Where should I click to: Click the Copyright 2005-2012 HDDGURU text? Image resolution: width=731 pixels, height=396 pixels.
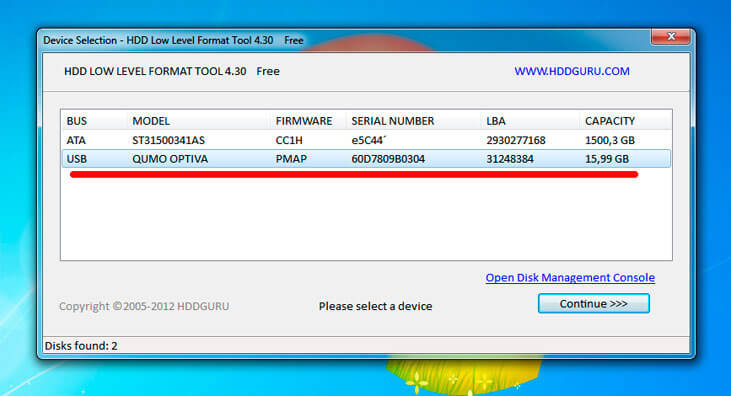click(x=144, y=306)
